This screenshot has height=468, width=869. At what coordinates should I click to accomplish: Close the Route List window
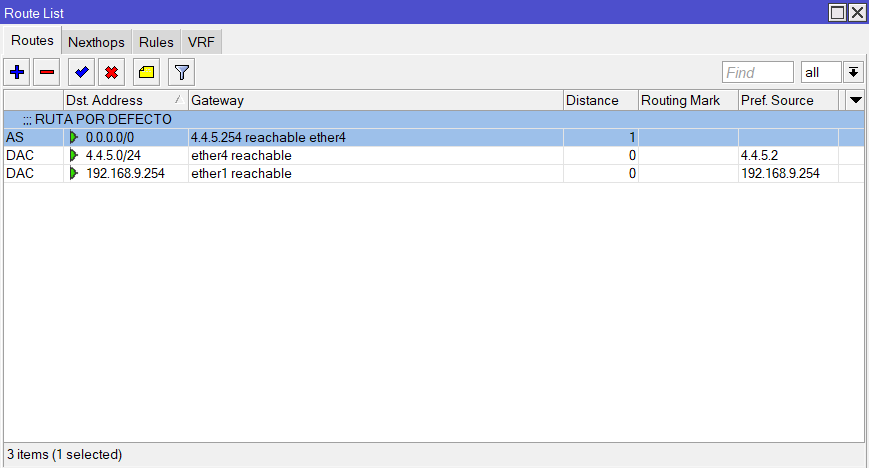point(857,12)
